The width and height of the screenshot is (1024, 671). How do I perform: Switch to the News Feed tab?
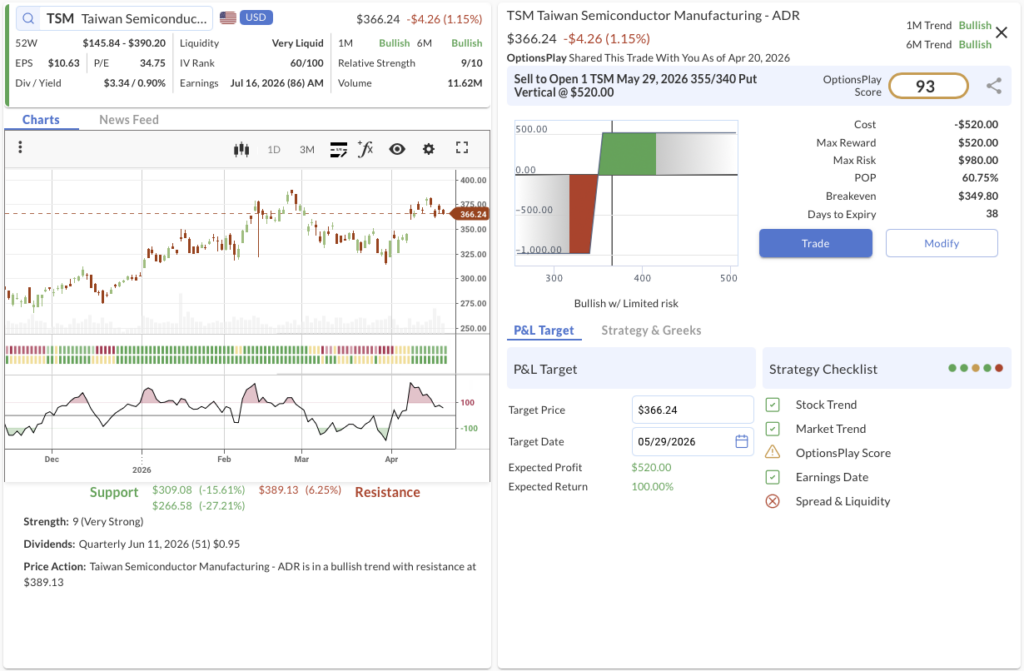[x=129, y=120]
